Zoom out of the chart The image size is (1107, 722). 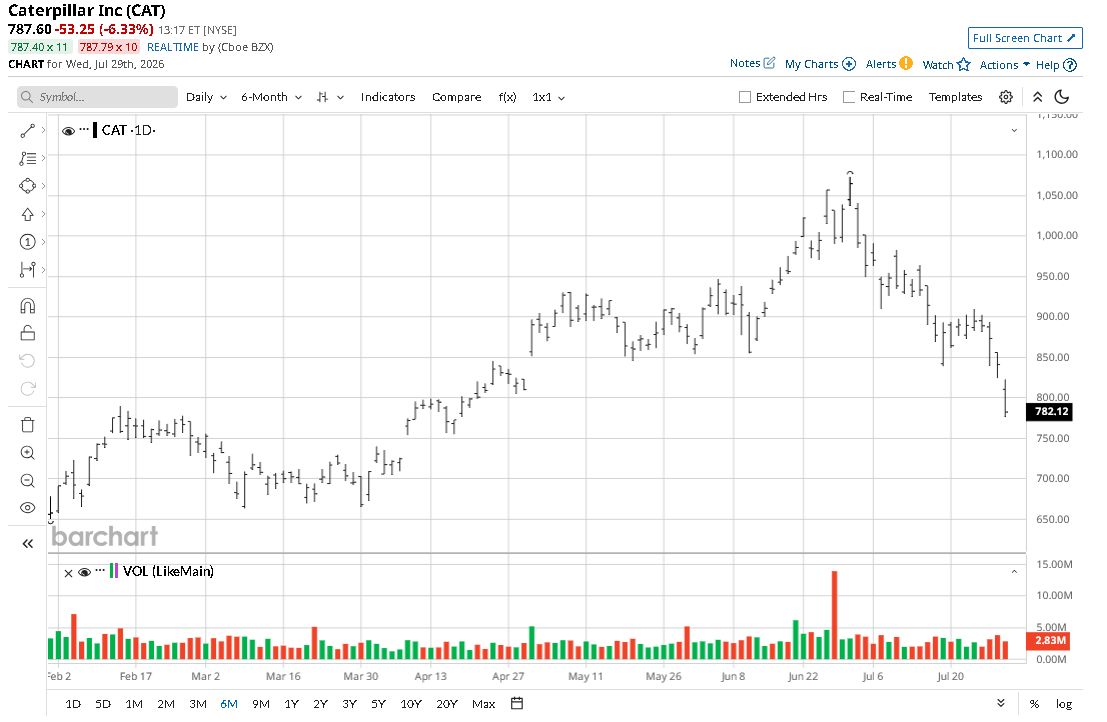click(28, 481)
